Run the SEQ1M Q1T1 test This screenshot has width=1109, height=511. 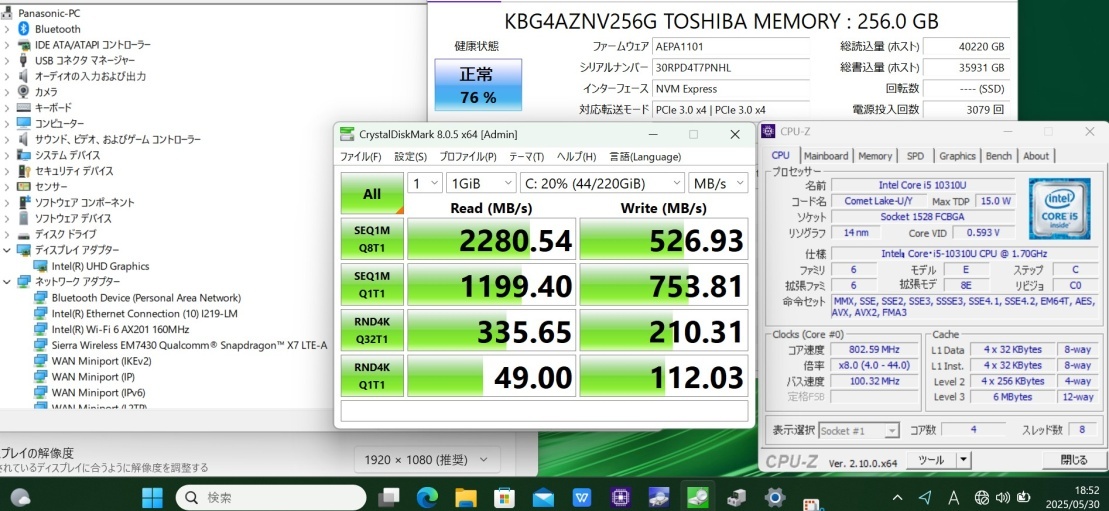[372, 285]
